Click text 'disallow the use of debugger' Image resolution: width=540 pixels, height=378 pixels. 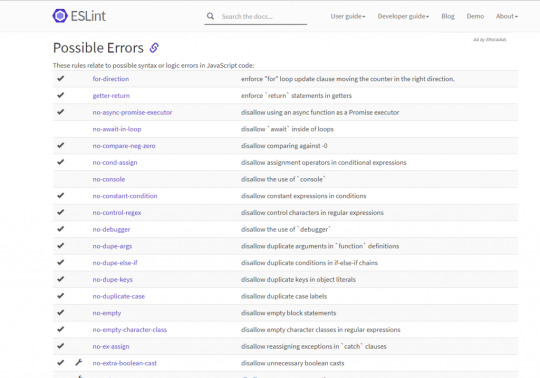(285, 229)
